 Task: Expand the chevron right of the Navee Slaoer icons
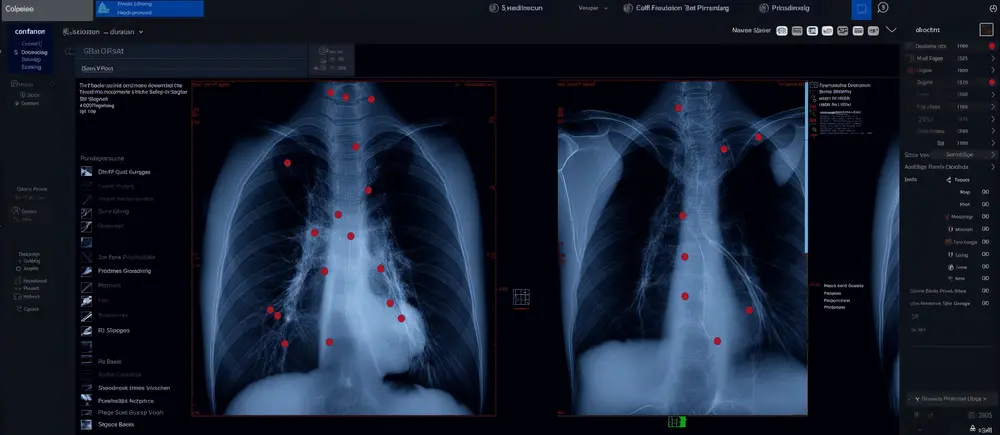click(x=891, y=30)
